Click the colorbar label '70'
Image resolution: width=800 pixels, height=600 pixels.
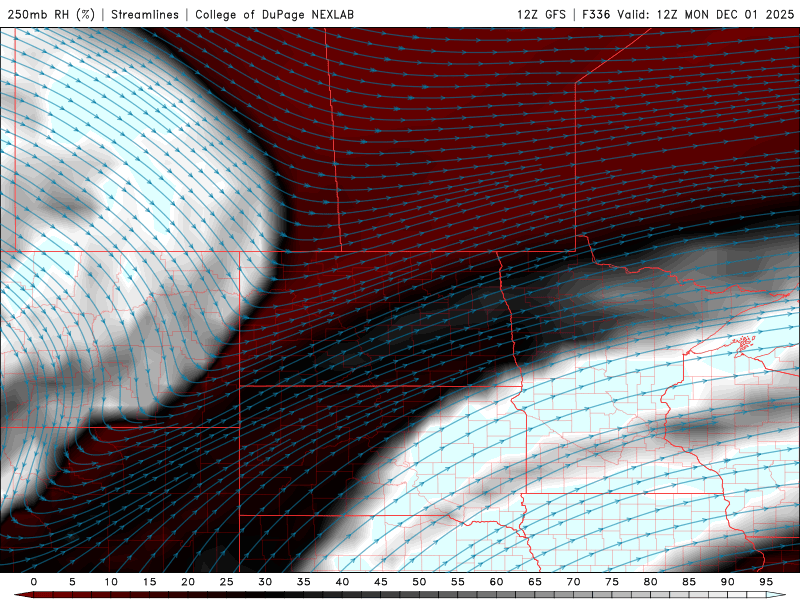(573, 582)
